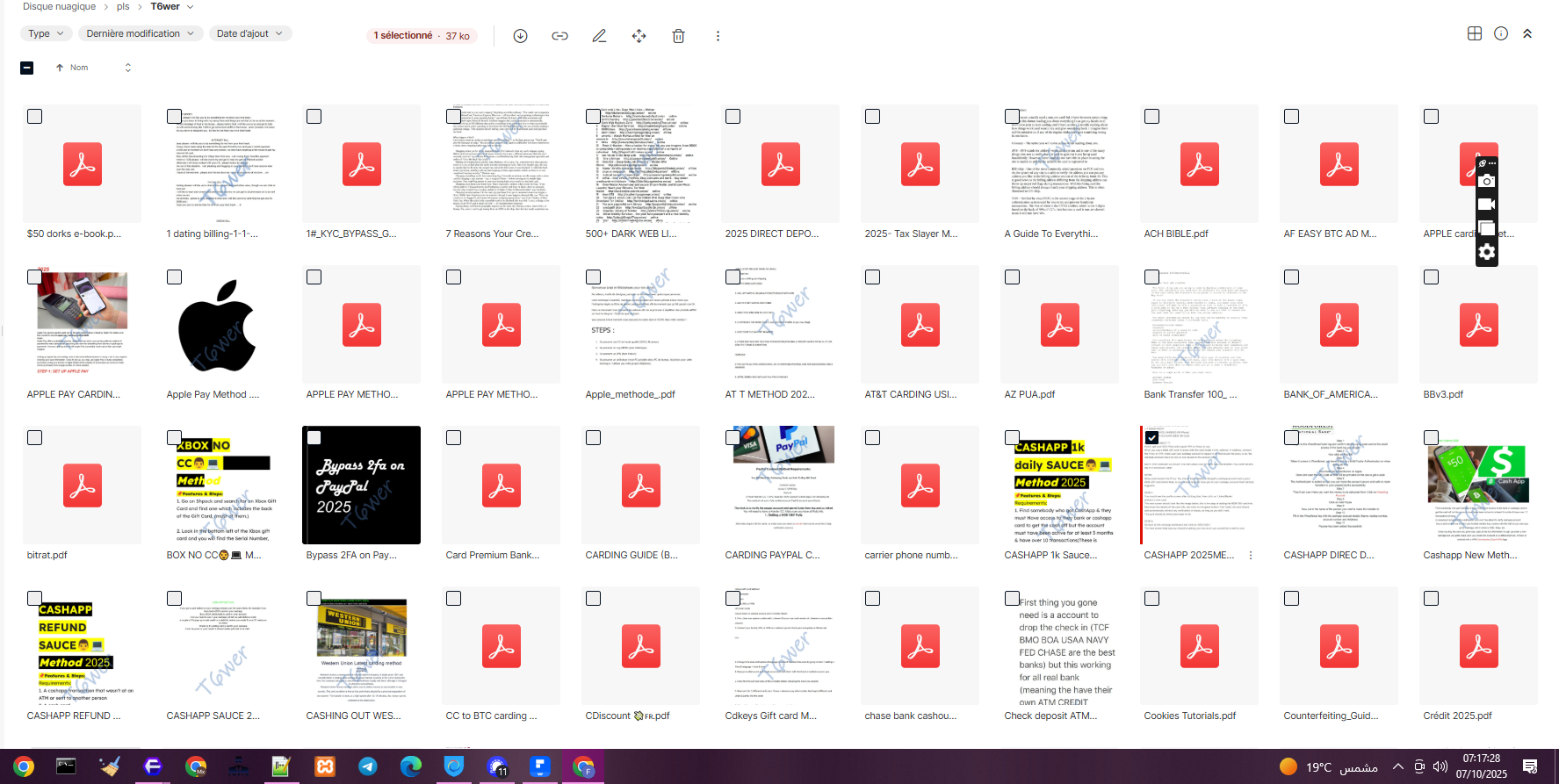Click the floating toolbar window-capture square icon
1559x784 pixels.
1486,228
